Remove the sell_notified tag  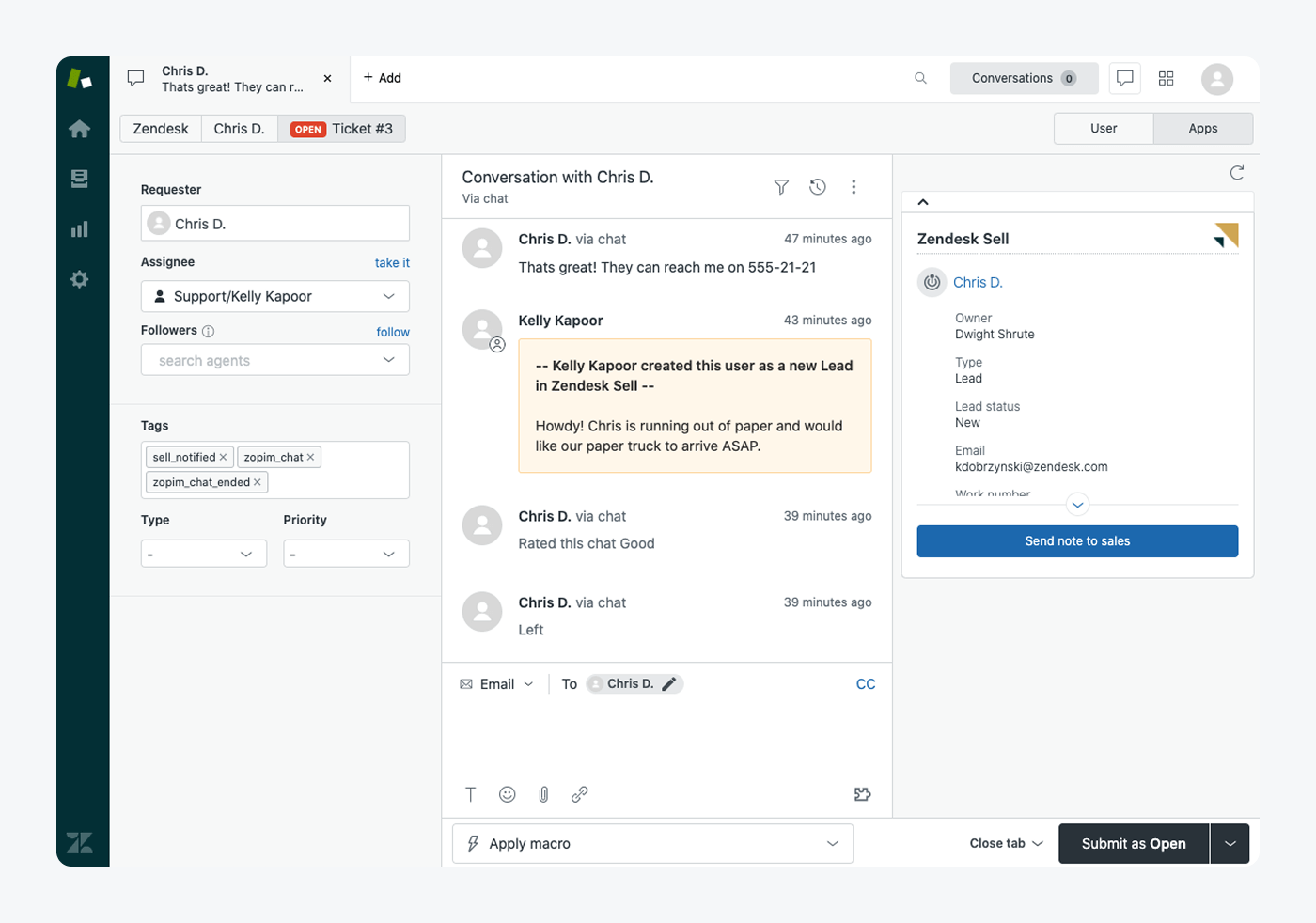click(x=223, y=457)
